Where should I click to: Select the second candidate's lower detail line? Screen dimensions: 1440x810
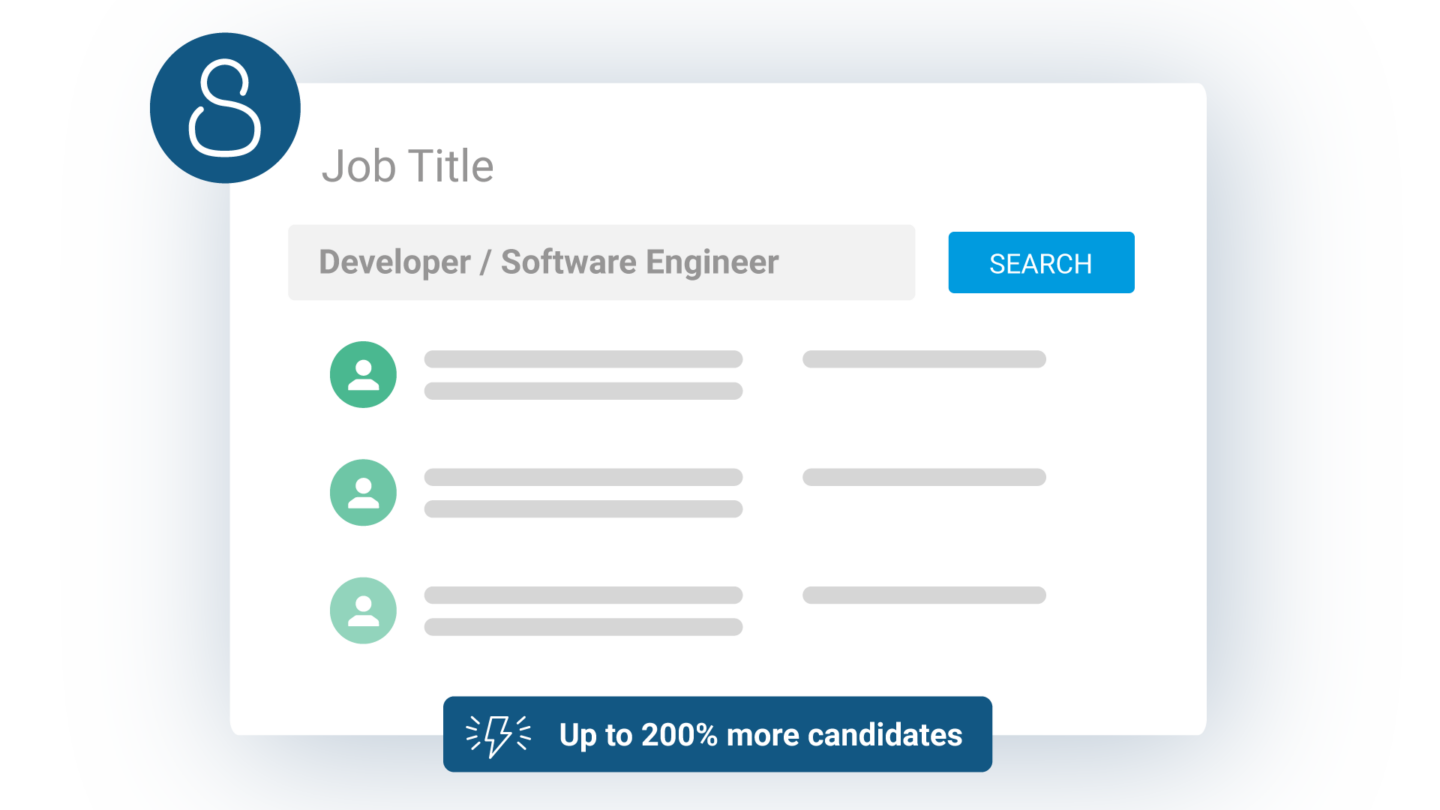[583, 509]
